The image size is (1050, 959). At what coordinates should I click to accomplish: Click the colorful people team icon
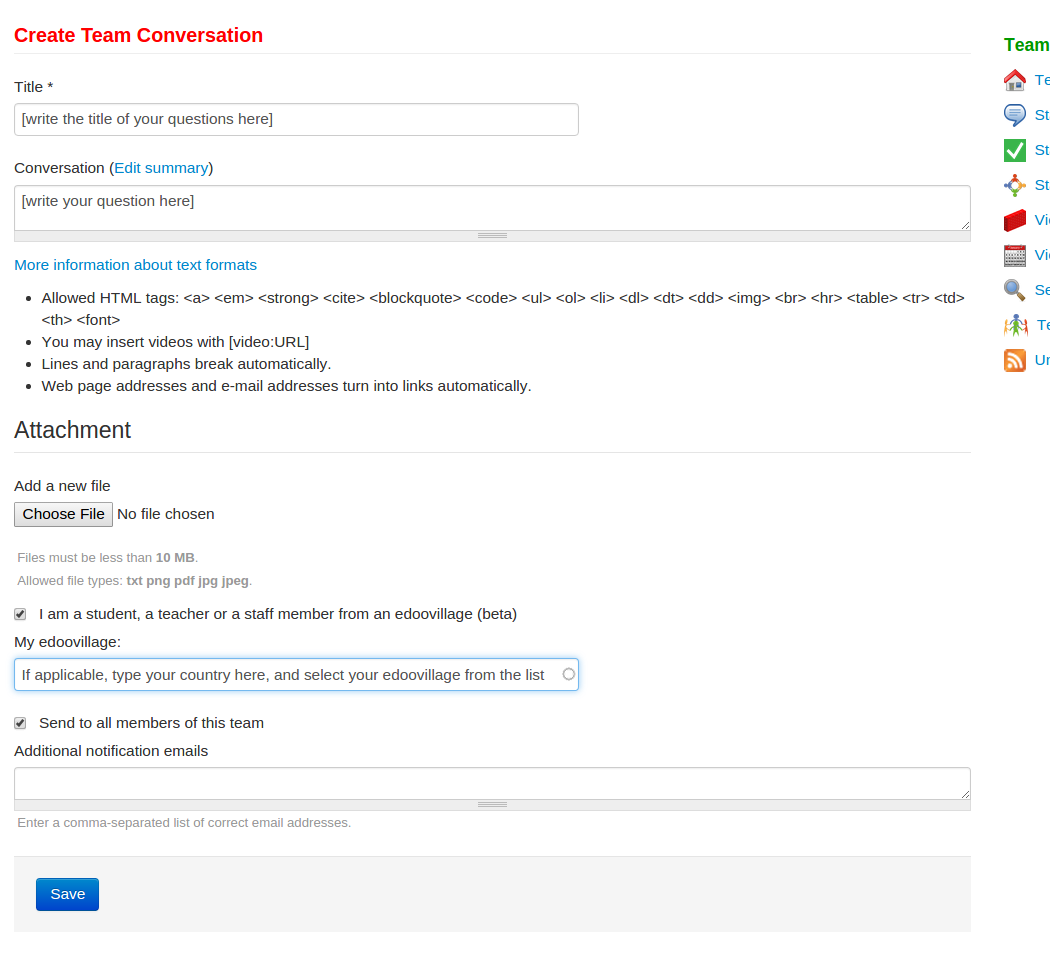click(x=1016, y=325)
